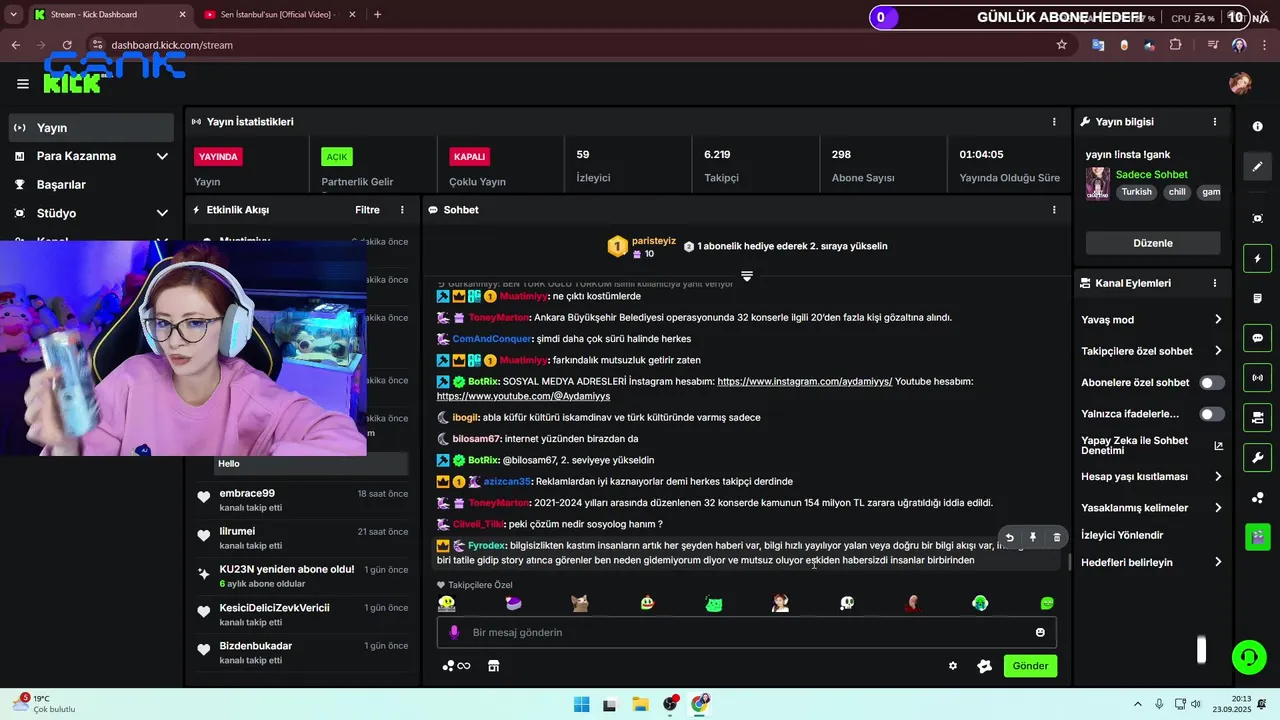
Task: Expand Yavaş mod options
Action: (x=1218, y=320)
